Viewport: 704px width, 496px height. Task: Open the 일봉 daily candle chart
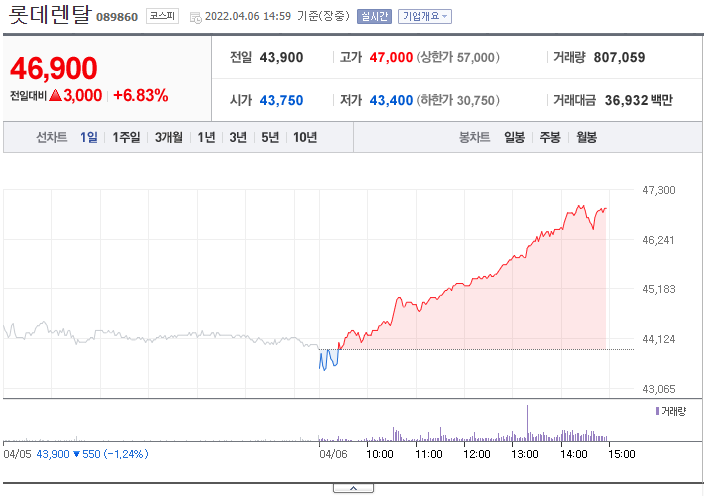pos(514,137)
